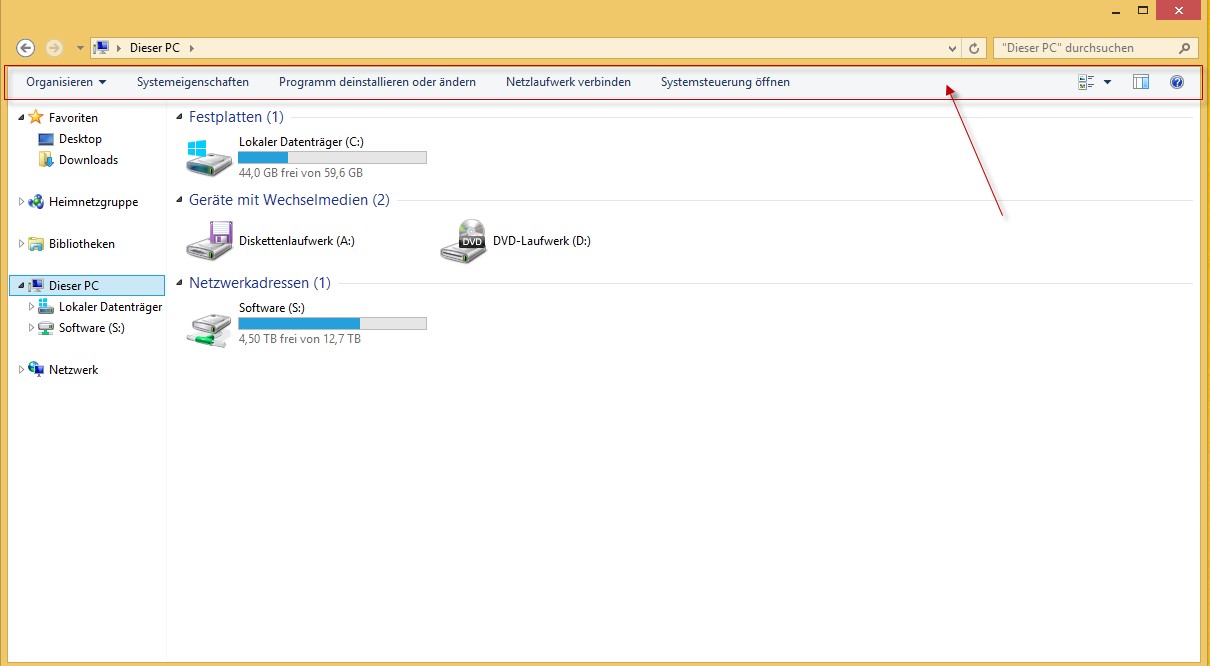This screenshot has width=1210, height=666.
Task: Click the Lokaler Datenträger (C:) label
Action: coord(301,142)
